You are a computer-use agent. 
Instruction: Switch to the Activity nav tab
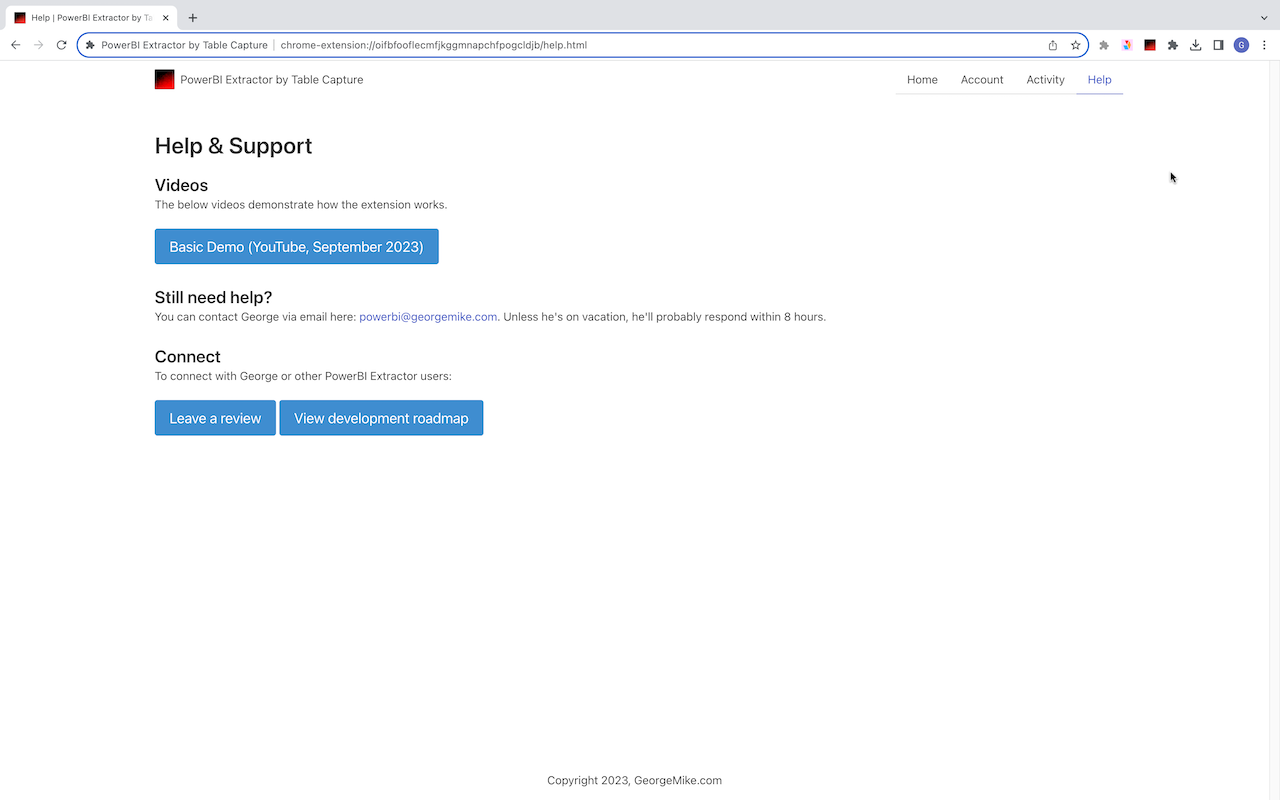1045,80
